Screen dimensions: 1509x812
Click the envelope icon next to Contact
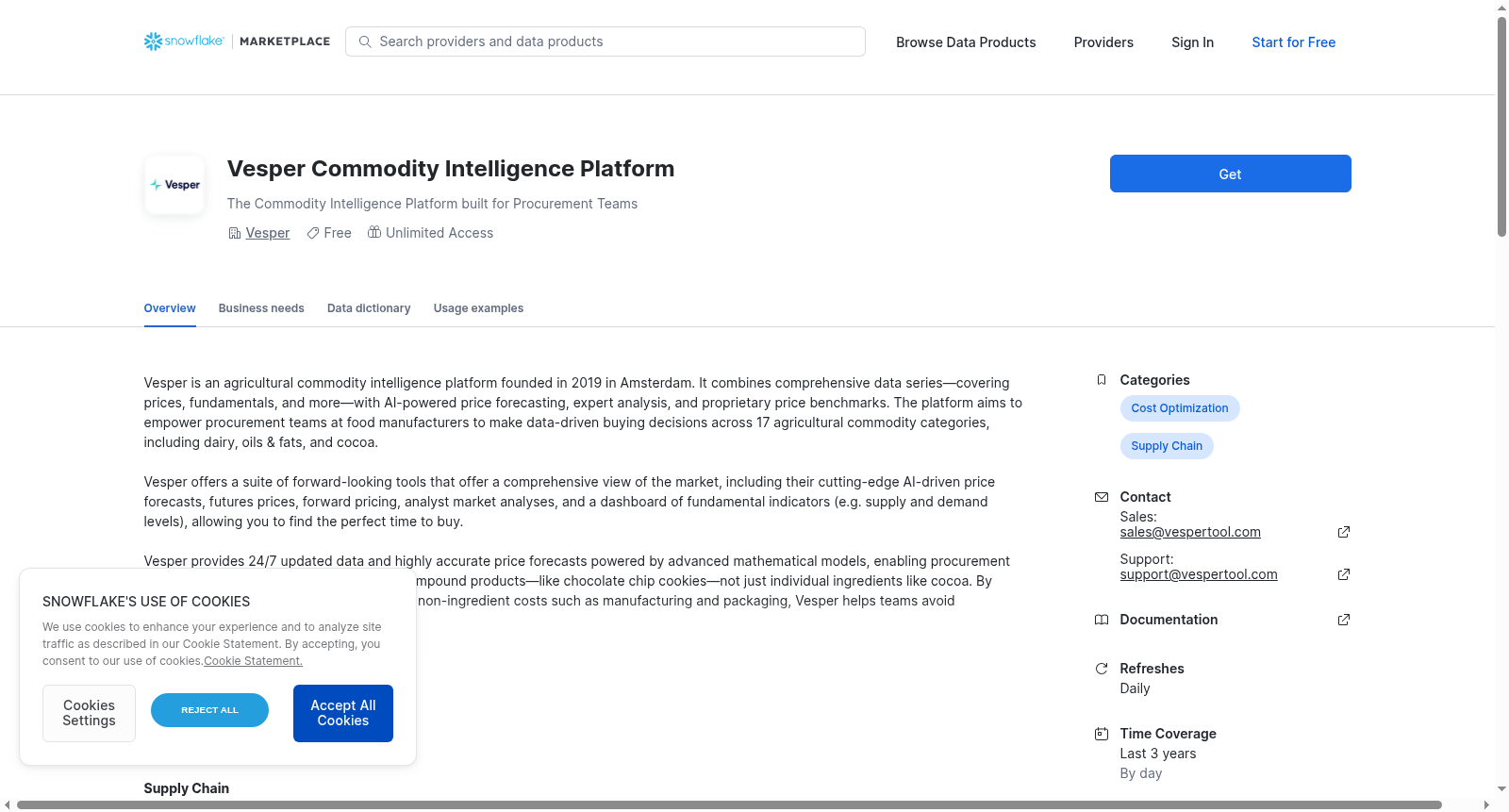pos(1102,497)
